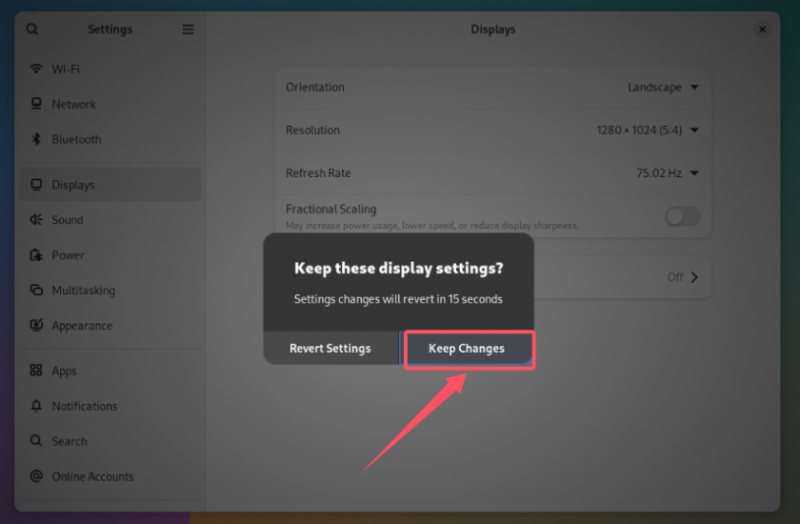The width and height of the screenshot is (800, 524).
Task: Click the Notifications bell icon
Action: [x=36, y=406]
